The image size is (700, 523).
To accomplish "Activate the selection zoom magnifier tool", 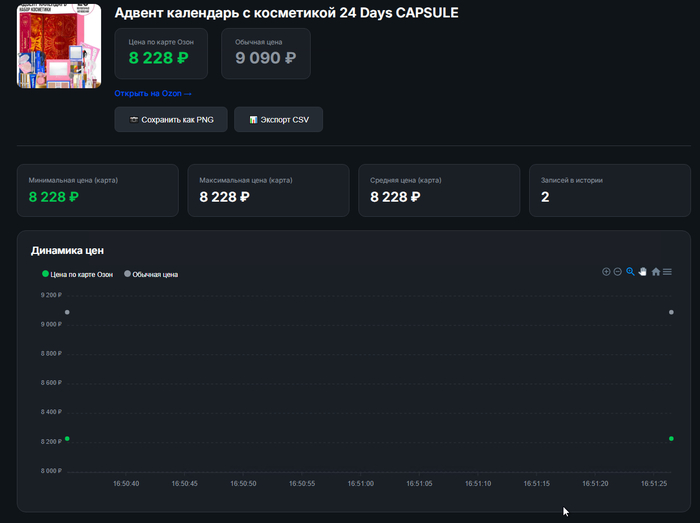I will (x=631, y=272).
